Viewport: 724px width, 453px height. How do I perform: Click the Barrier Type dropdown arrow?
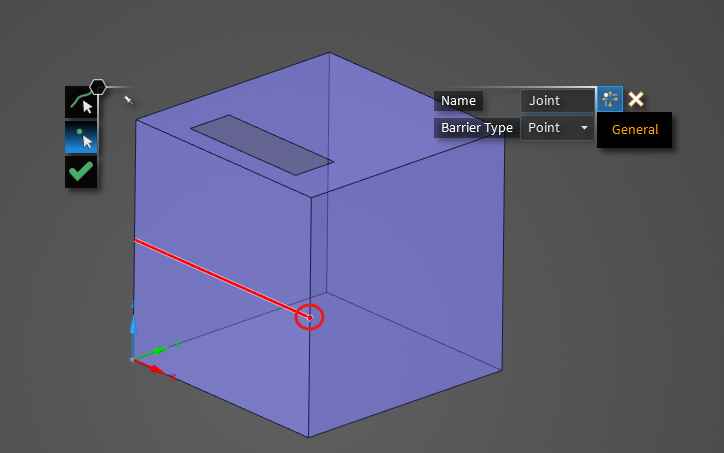coord(584,128)
